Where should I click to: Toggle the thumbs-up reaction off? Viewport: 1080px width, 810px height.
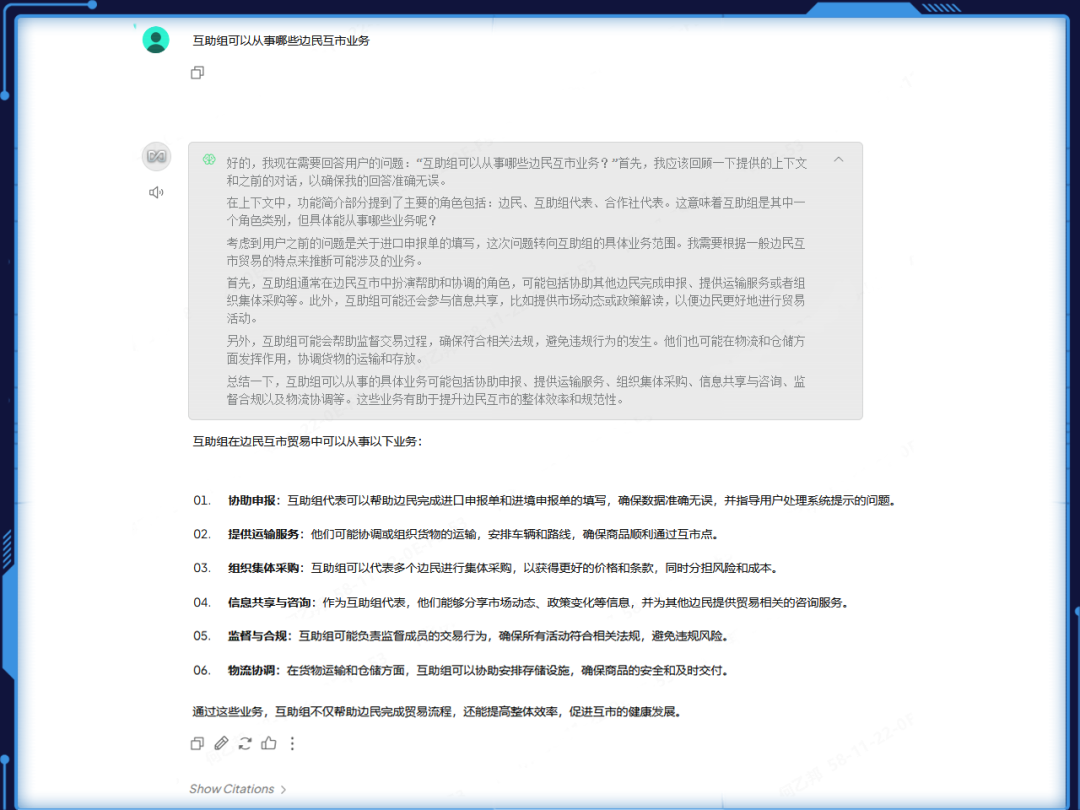(x=269, y=743)
